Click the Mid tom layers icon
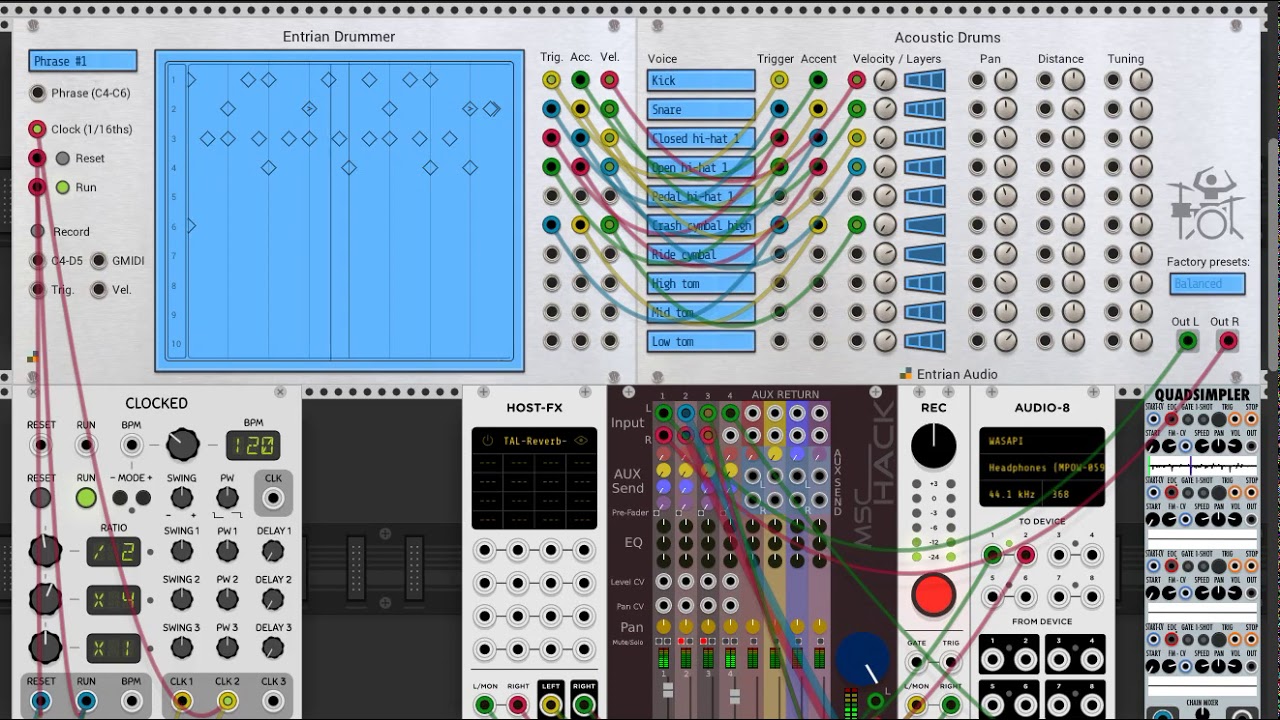 (x=924, y=312)
